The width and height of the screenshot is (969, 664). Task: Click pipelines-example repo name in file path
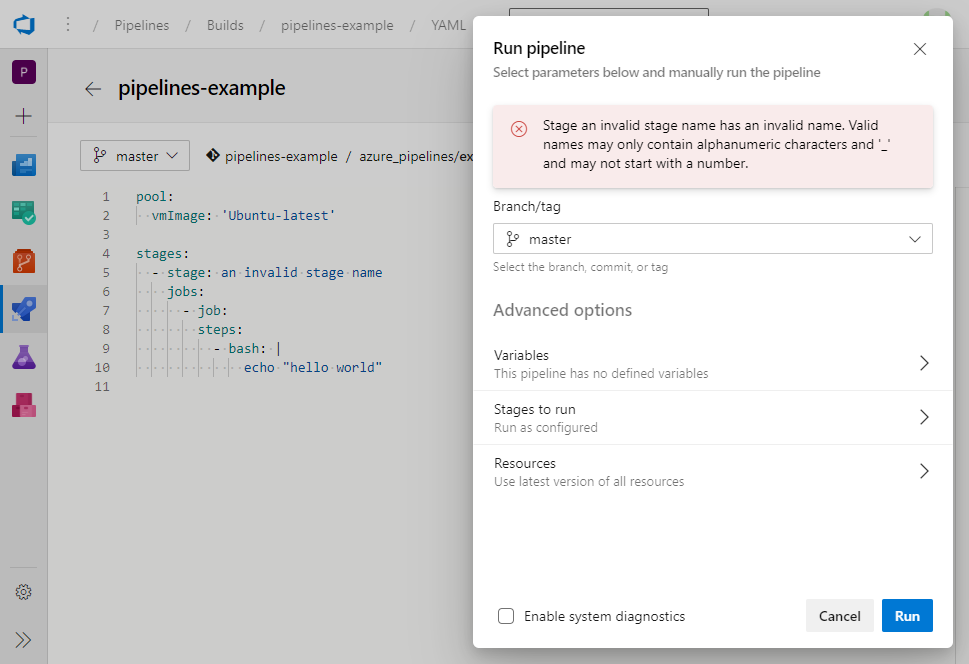click(x=281, y=156)
